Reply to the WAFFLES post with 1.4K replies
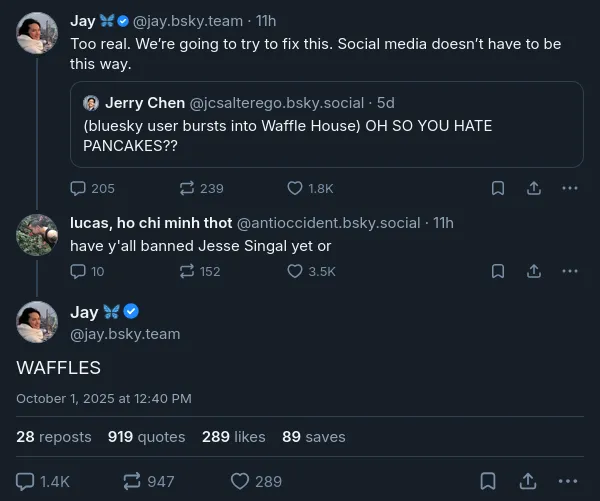This screenshot has height=501, width=600. coord(27,481)
